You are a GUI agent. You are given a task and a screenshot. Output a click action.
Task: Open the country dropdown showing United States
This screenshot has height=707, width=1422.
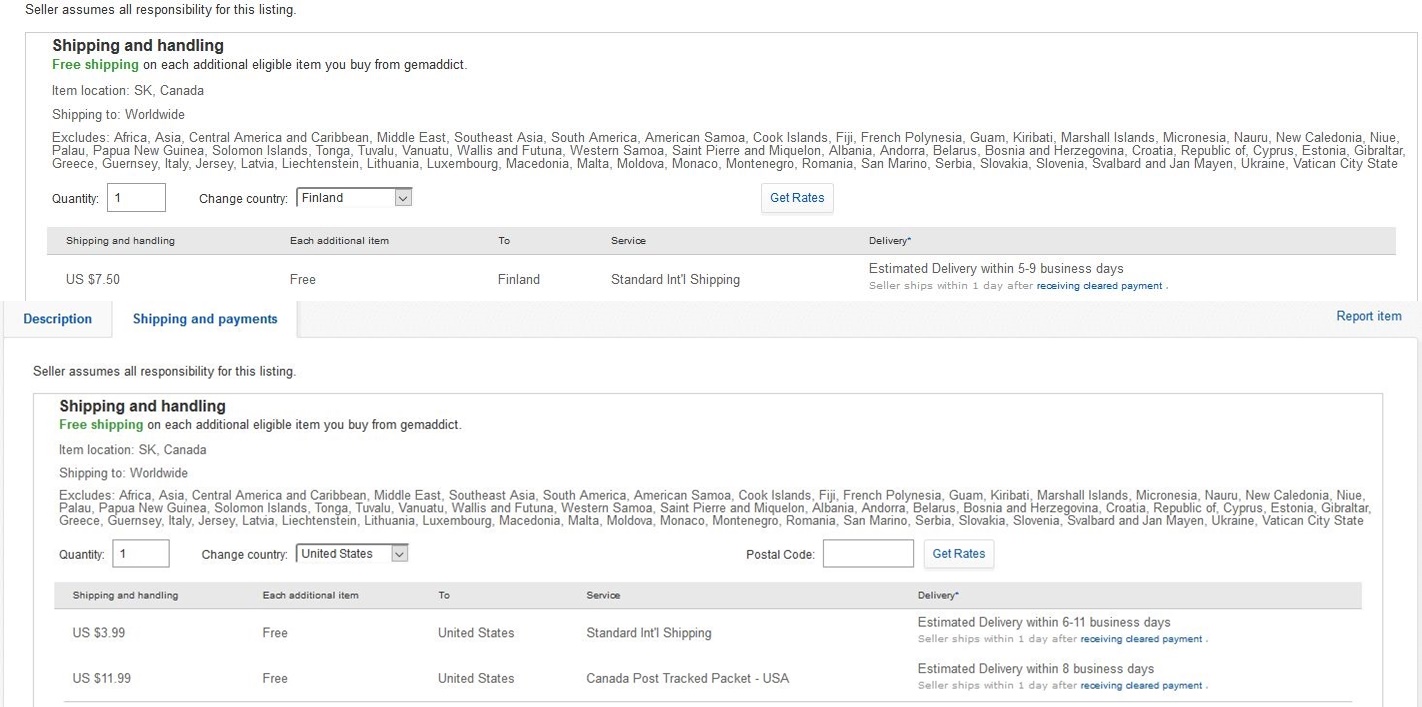(x=343, y=554)
